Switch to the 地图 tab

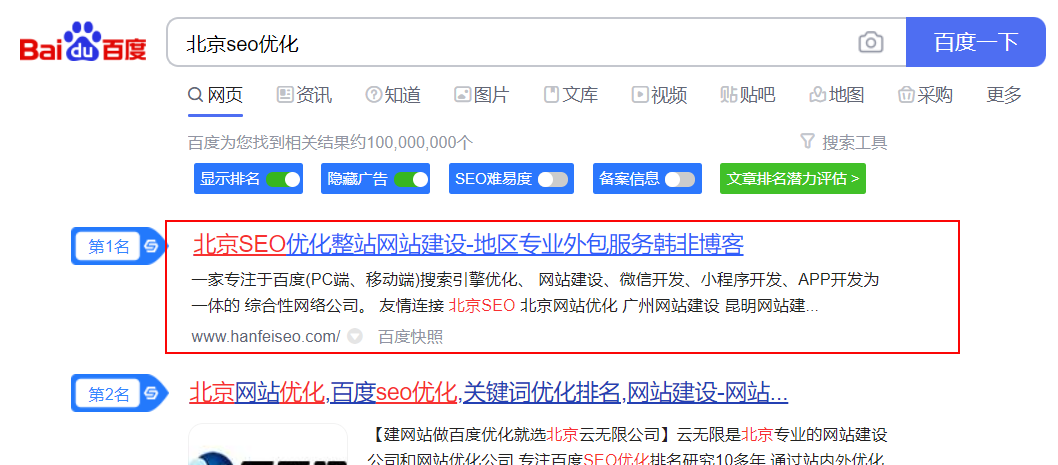point(837,95)
